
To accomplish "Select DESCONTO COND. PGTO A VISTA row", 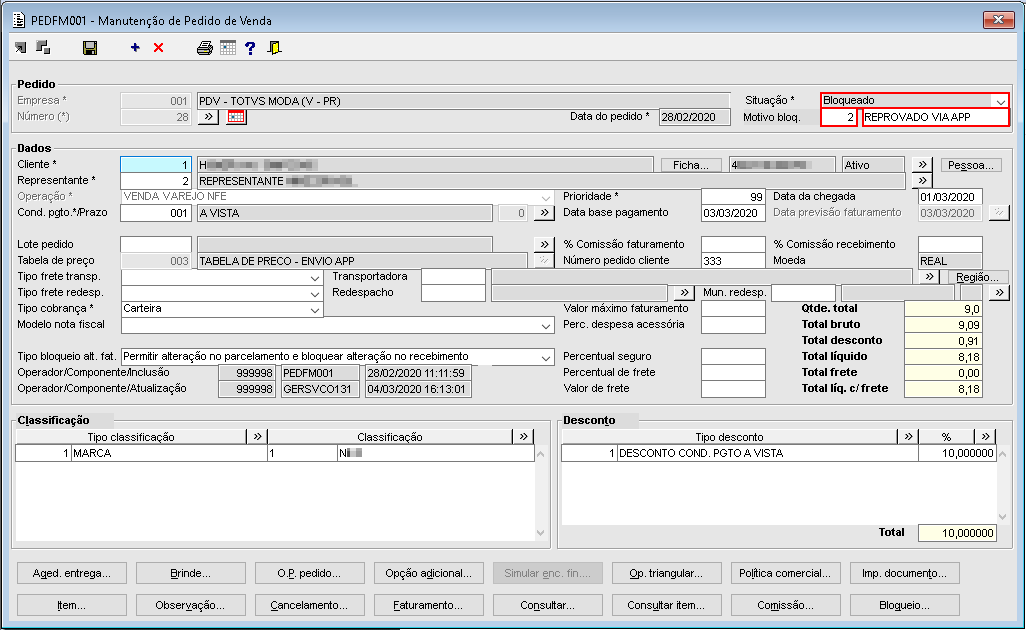I will point(779,453).
